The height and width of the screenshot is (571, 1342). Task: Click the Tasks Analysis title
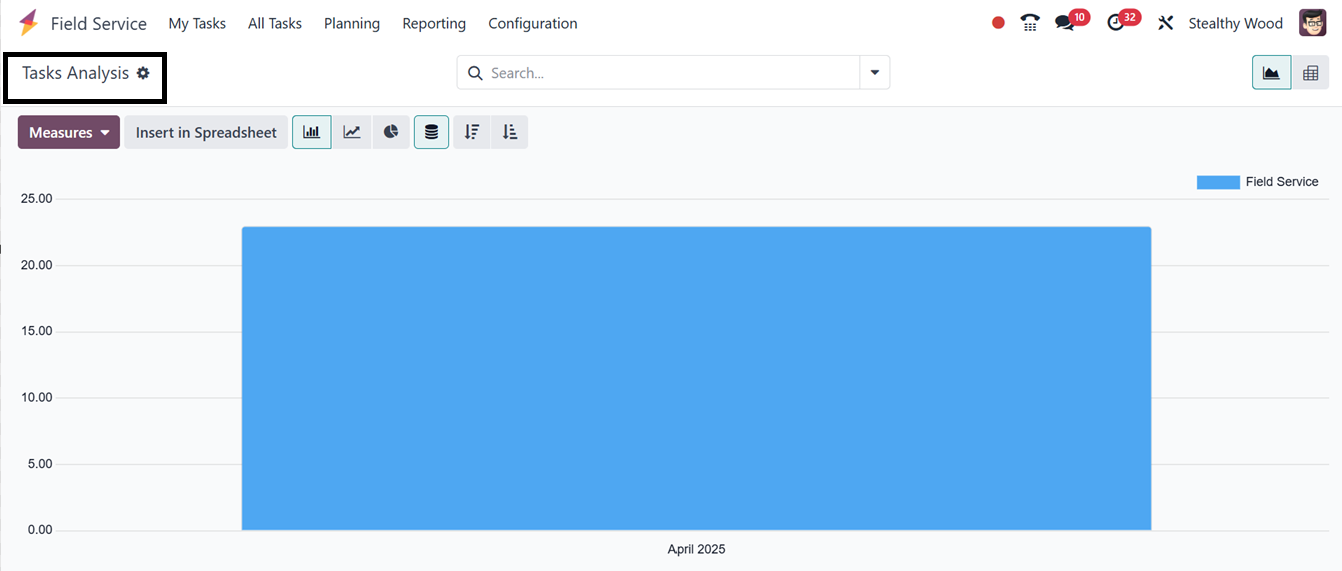pyautogui.click(x=76, y=73)
